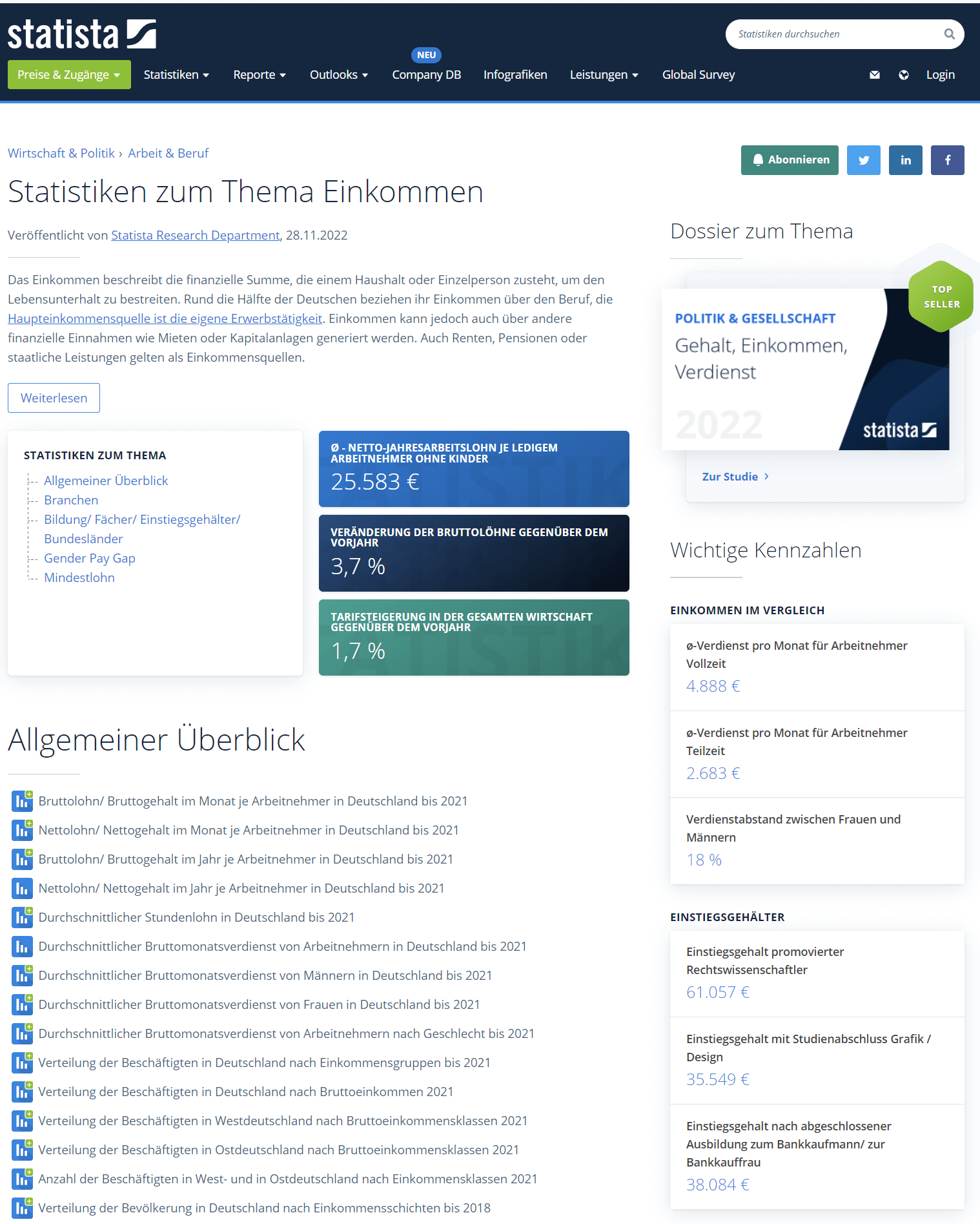Click chart icon beside Durchschnittlicher Stundenlohn
This screenshot has width=980, height=1224.
pos(22,917)
